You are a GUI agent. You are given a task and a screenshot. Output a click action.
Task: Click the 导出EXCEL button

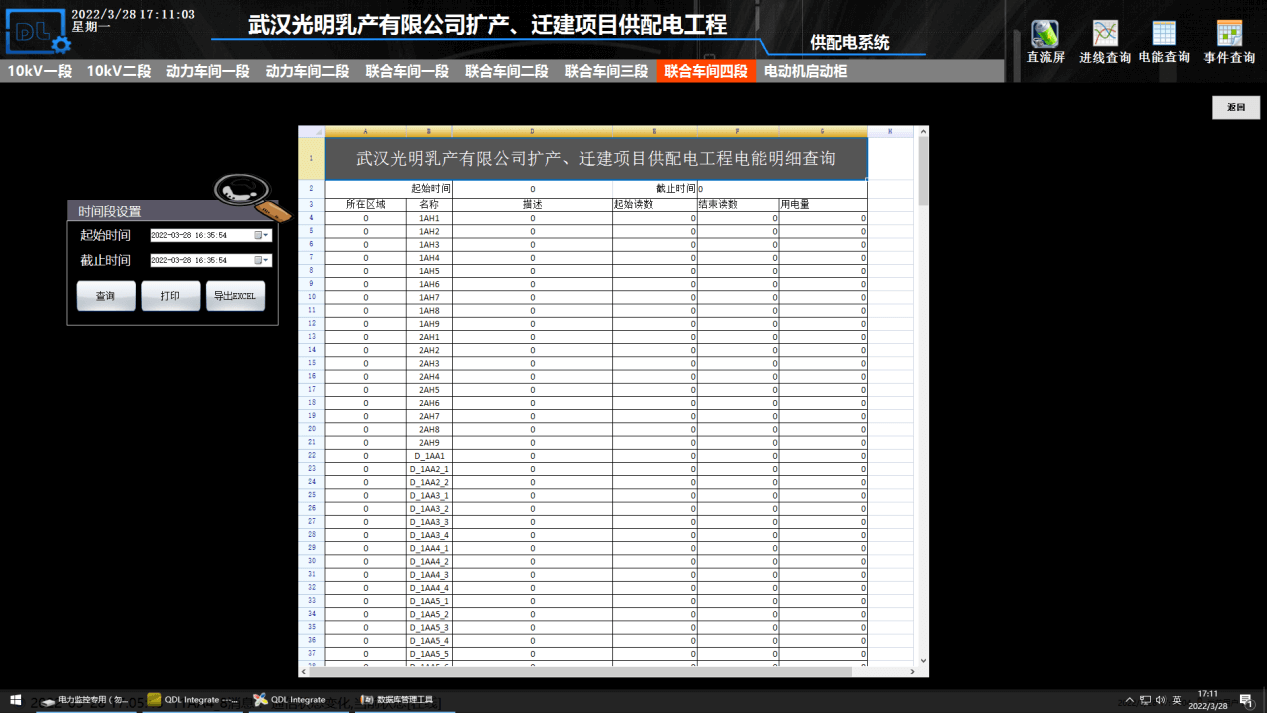[x=236, y=296]
